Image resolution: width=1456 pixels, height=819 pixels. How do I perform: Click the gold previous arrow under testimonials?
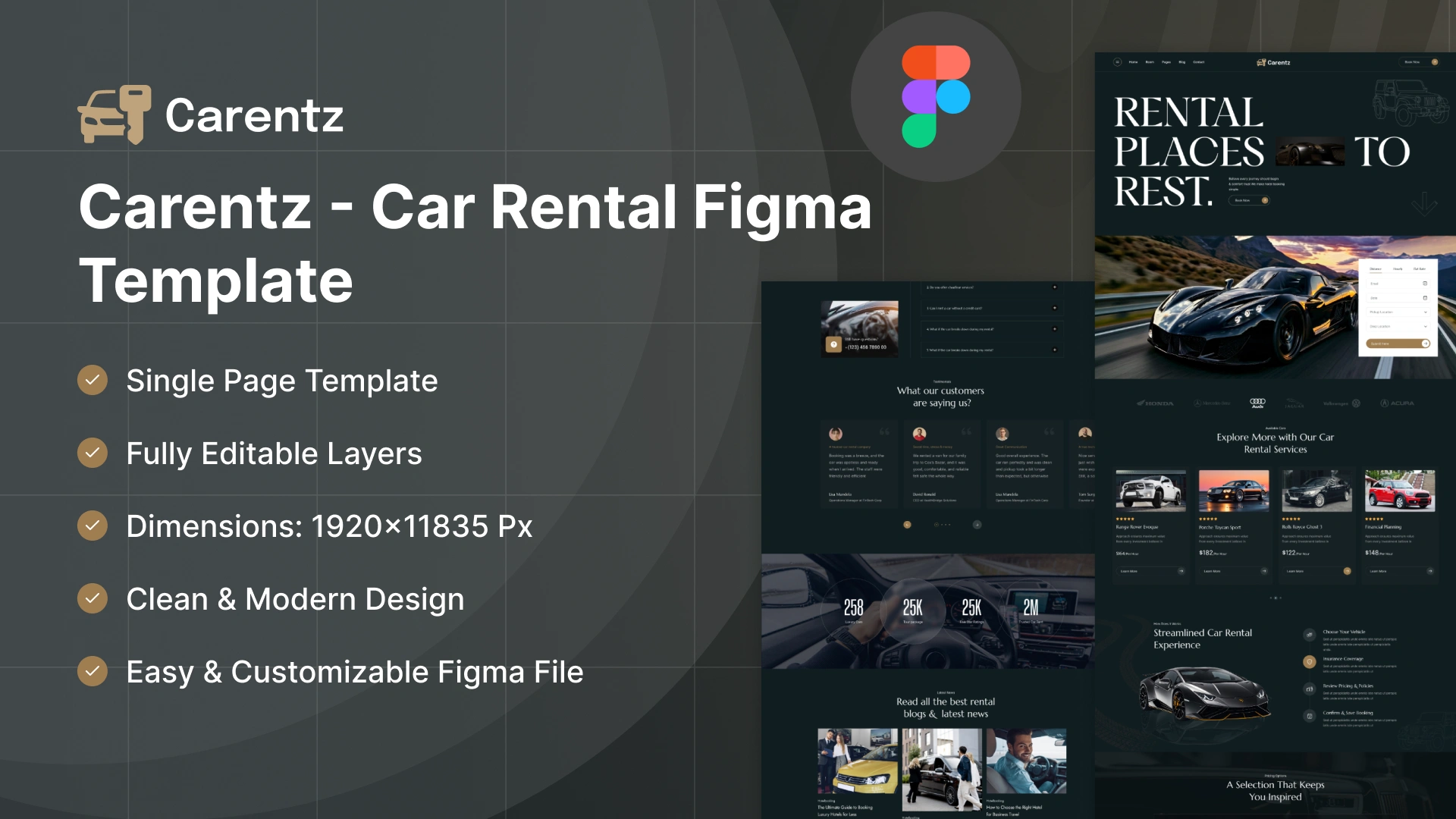point(907,524)
